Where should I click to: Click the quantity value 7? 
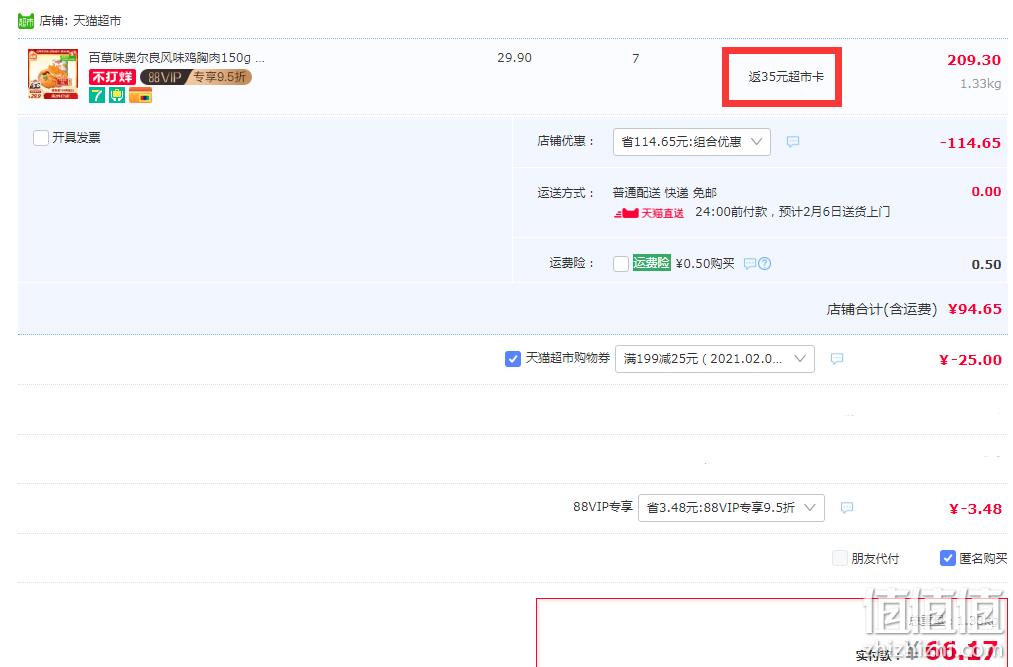coord(636,58)
